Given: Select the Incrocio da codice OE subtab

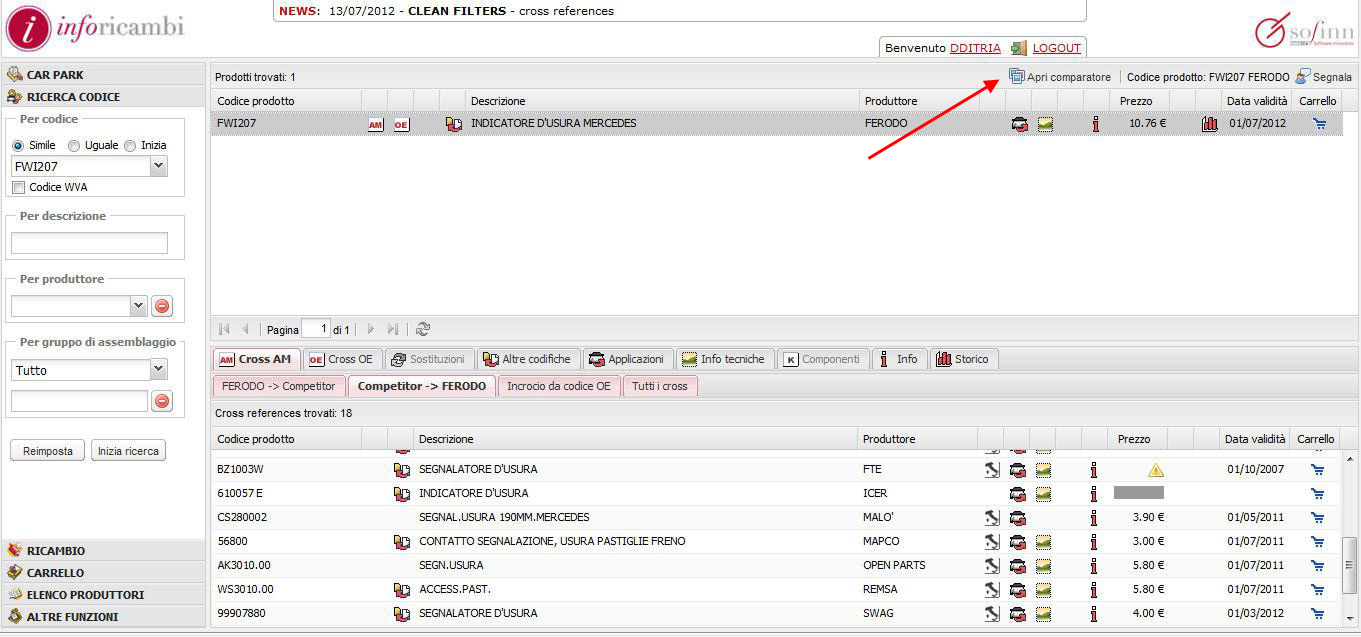Looking at the screenshot, I should tap(558, 386).
